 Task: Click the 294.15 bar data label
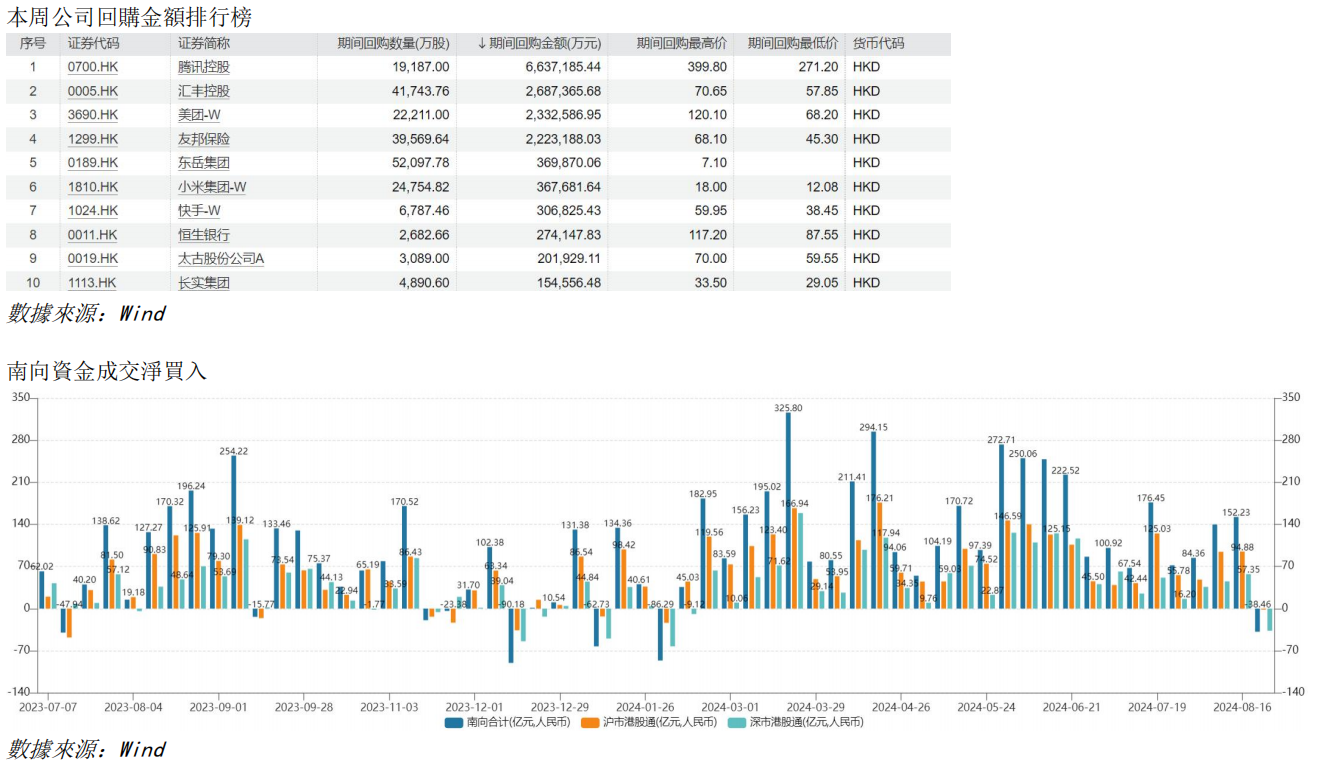pos(873,427)
